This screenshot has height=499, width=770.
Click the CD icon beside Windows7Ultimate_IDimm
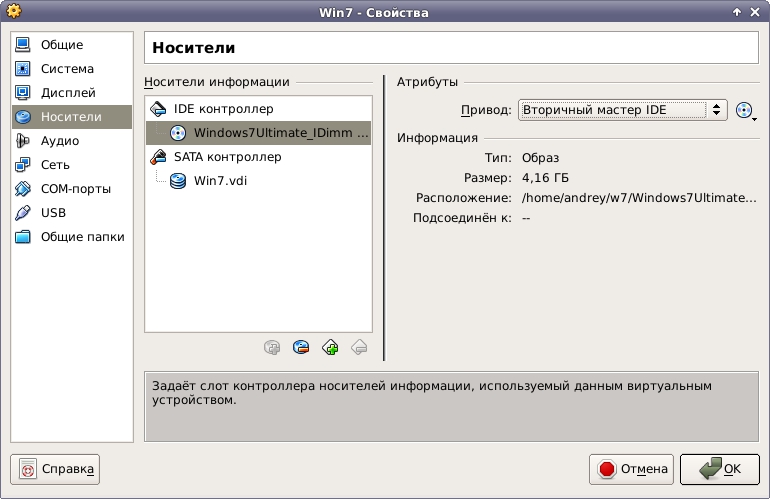[178, 133]
